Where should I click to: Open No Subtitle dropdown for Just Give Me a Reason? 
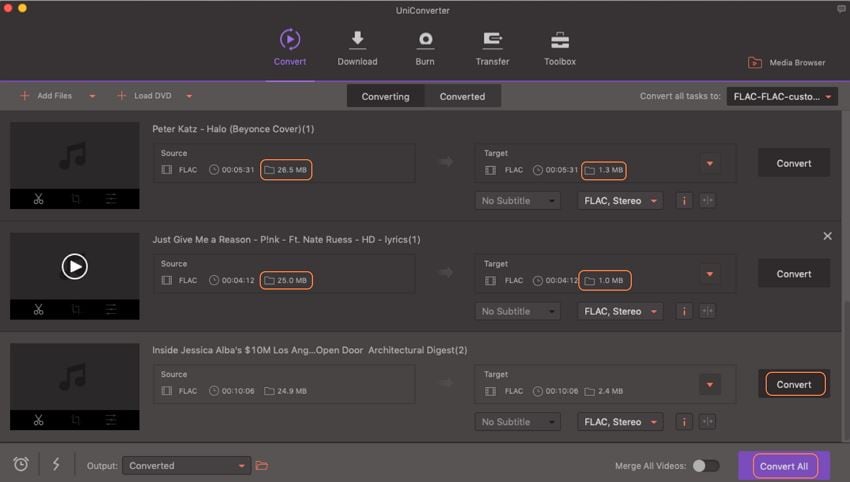point(518,311)
